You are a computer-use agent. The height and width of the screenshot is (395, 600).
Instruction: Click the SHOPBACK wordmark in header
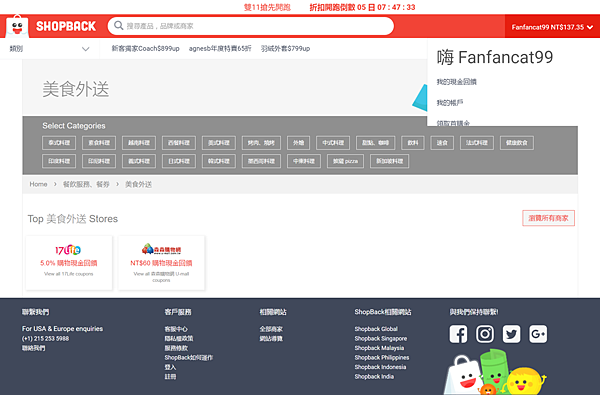pos(66,26)
